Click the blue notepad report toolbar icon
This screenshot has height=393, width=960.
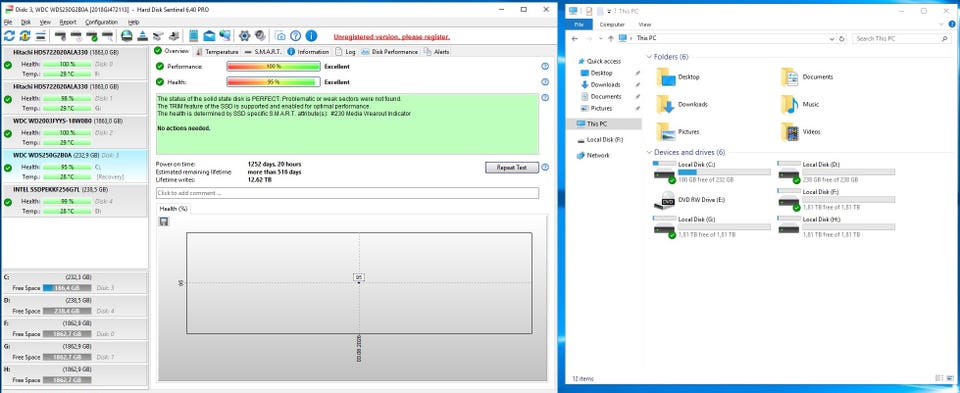click(193, 36)
